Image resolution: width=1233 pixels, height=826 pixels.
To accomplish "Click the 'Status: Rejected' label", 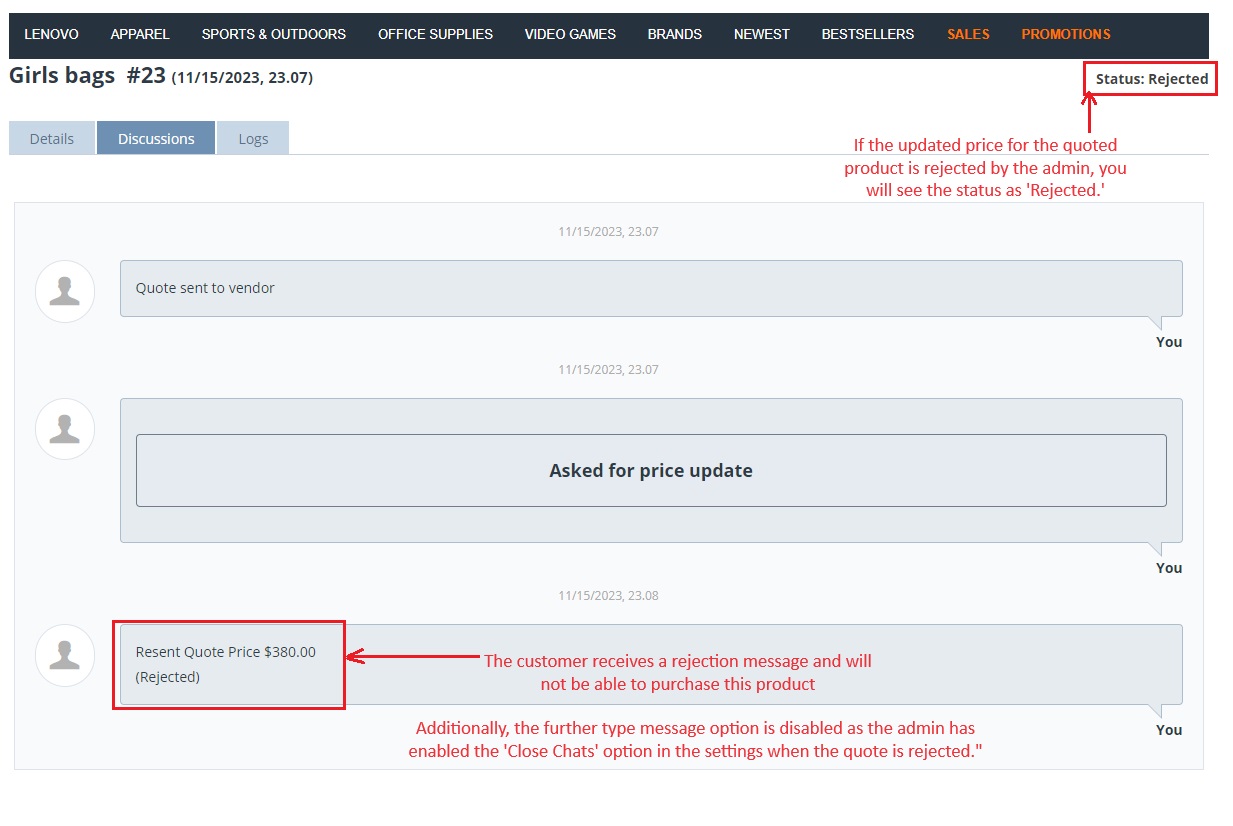I will coord(1151,79).
